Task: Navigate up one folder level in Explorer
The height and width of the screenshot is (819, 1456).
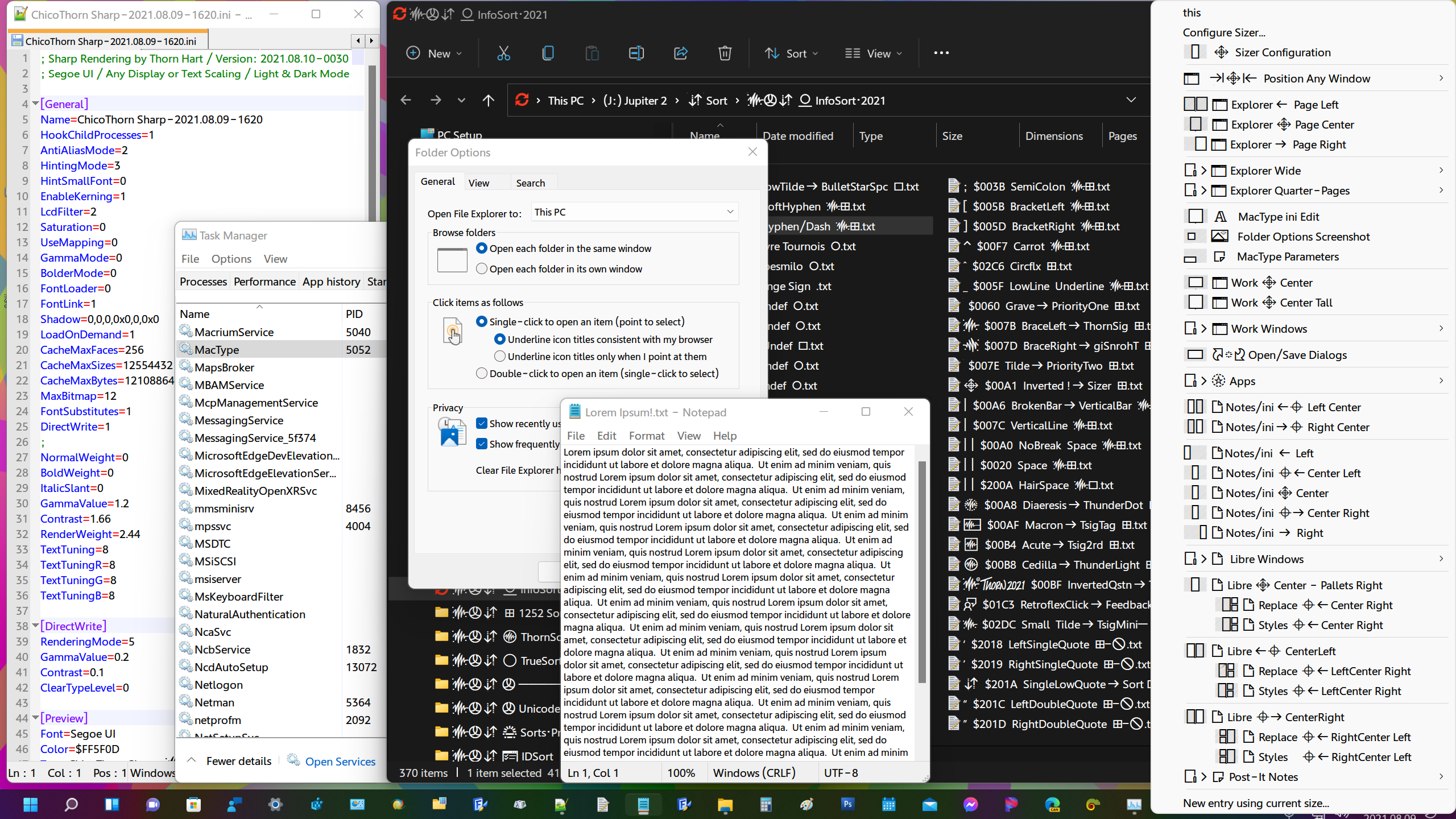Action: [488, 100]
